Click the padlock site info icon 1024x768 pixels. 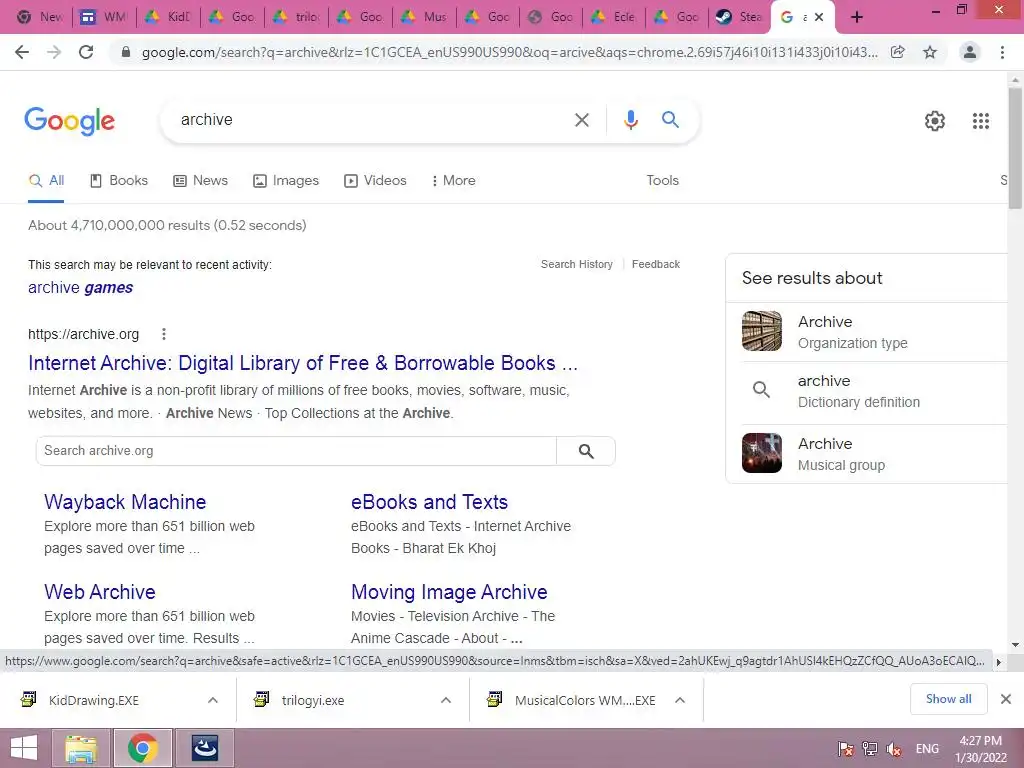tap(126, 52)
